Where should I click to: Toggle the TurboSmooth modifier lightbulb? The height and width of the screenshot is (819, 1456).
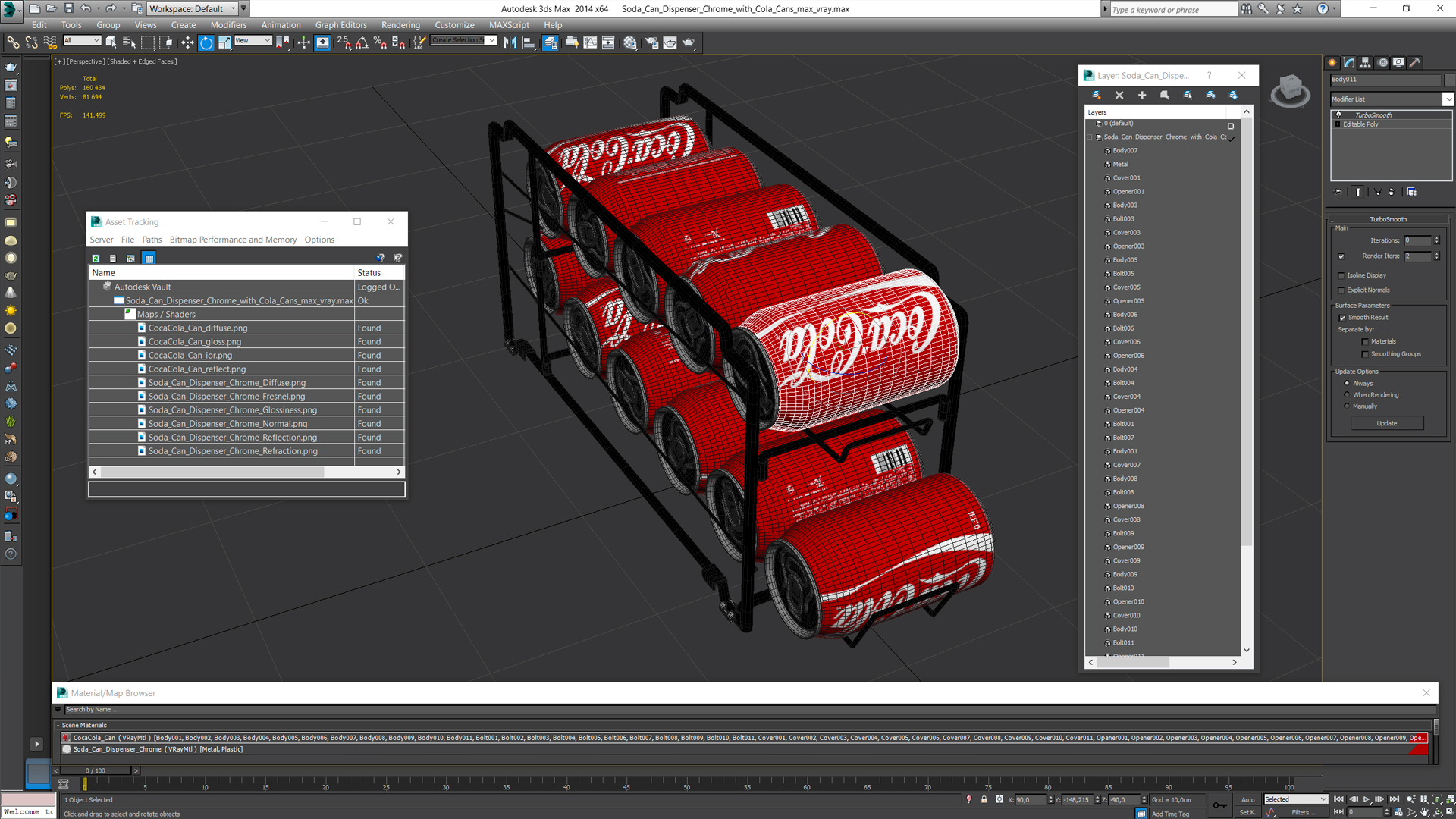(x=1338, y=115)
